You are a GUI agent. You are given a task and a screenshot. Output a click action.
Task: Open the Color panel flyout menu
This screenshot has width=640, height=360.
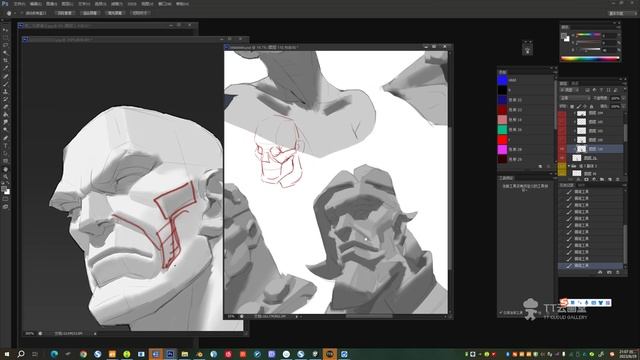point(618,27)
